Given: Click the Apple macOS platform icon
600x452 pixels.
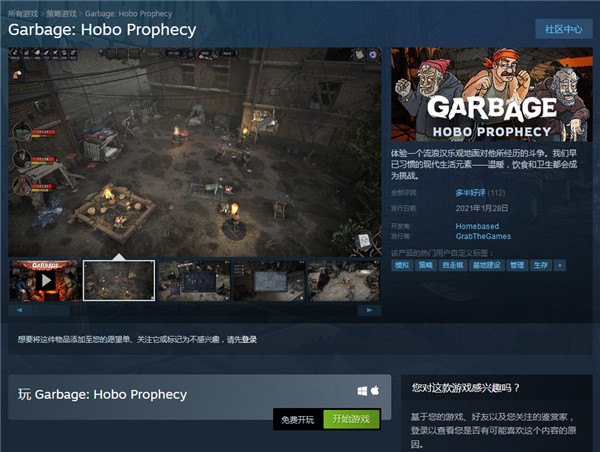Looking at the screenshot, I should 375,390.
